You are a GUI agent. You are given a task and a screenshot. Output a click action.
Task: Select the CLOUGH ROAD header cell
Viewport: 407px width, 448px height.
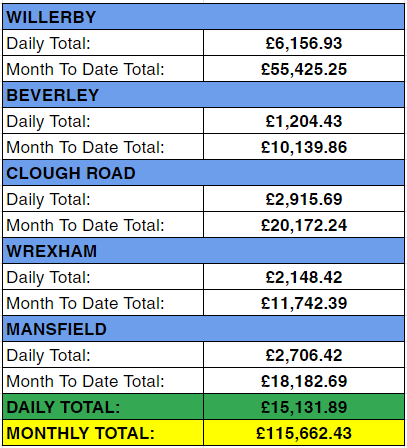203,173
